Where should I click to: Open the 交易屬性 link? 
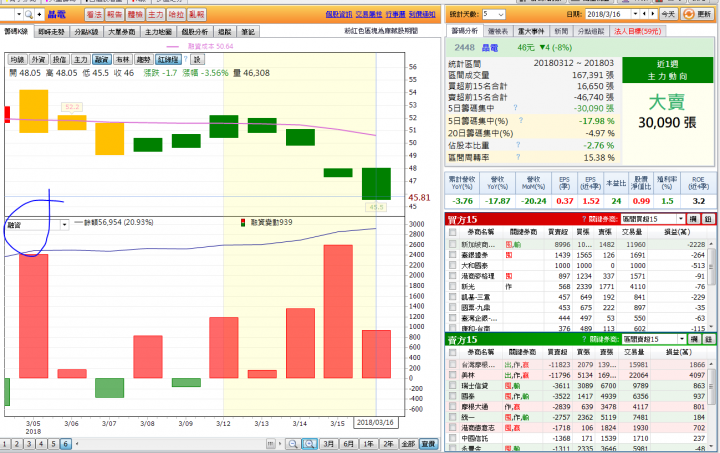369,14
